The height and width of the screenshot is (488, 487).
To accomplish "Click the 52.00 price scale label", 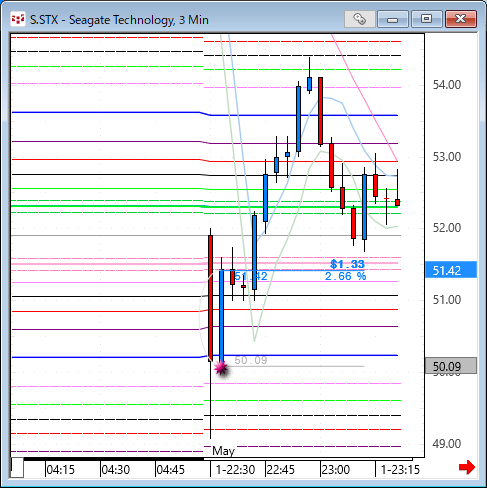I will (447, 228).
